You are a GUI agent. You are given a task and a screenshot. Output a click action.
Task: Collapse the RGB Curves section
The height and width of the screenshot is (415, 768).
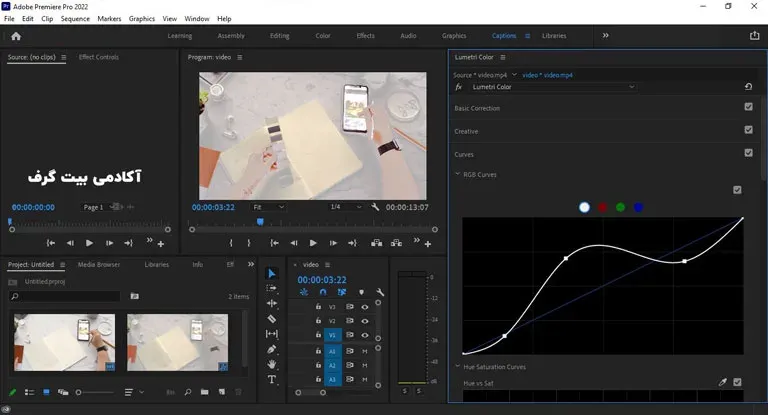click(x=457, y=174)
